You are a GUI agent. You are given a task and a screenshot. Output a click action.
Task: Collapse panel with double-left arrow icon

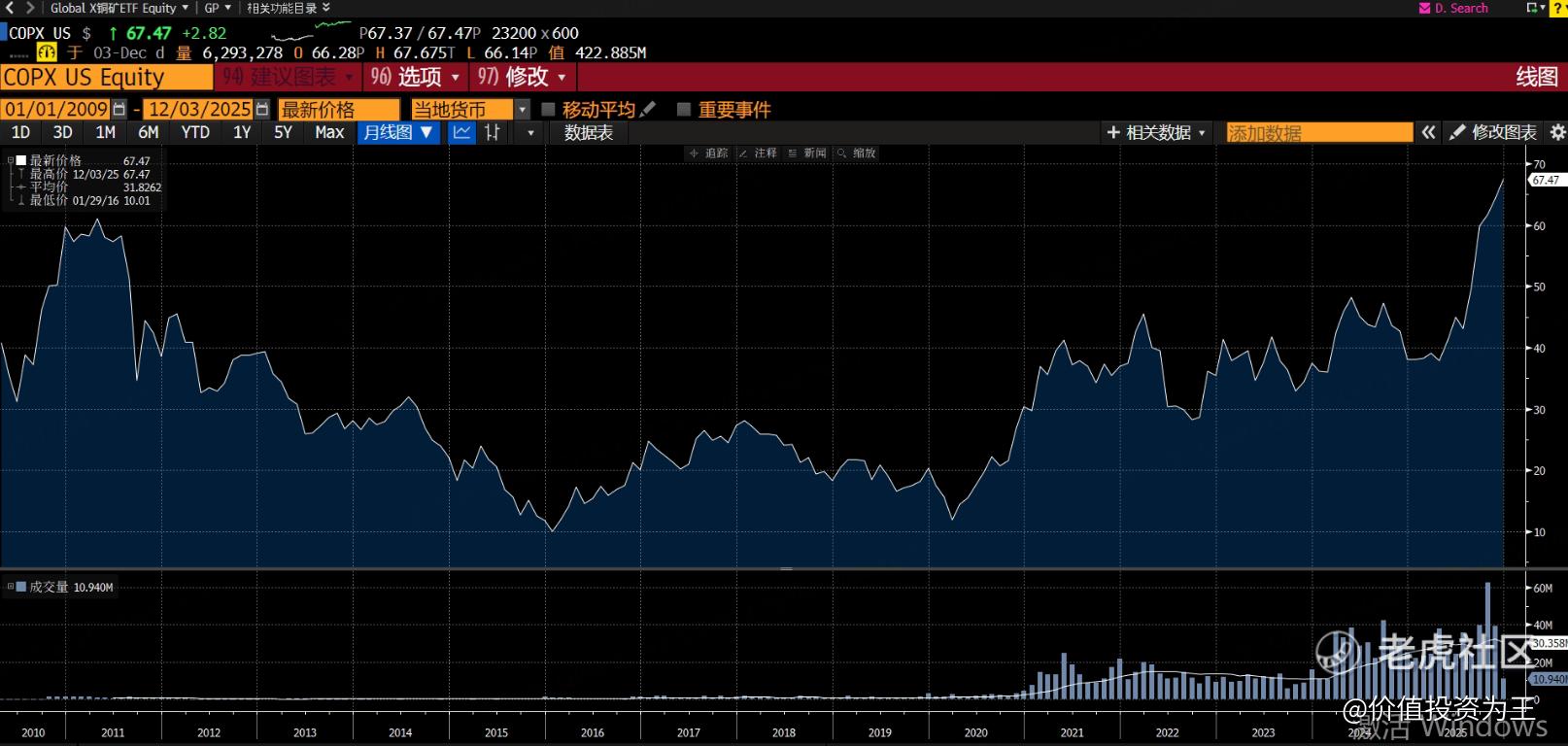(1428, 132)
